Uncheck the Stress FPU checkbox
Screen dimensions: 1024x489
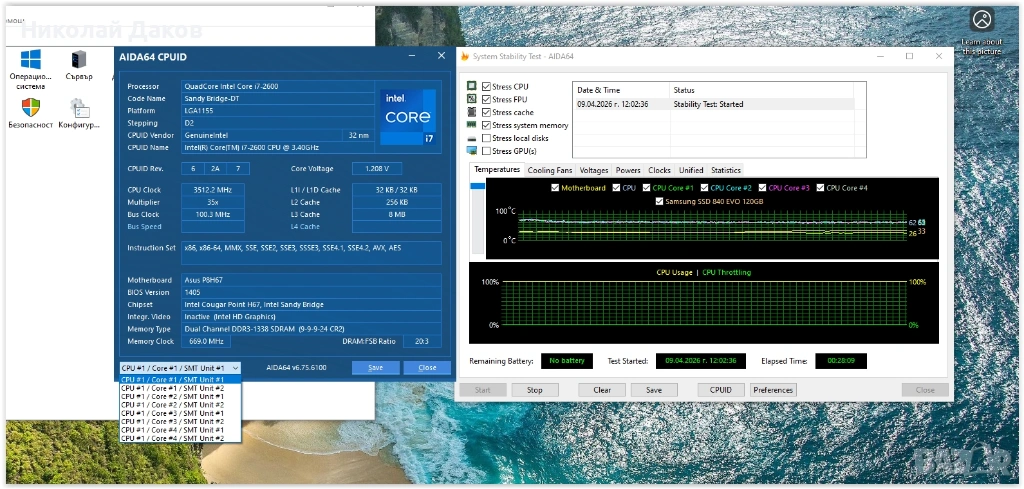[x=487, y=100]
